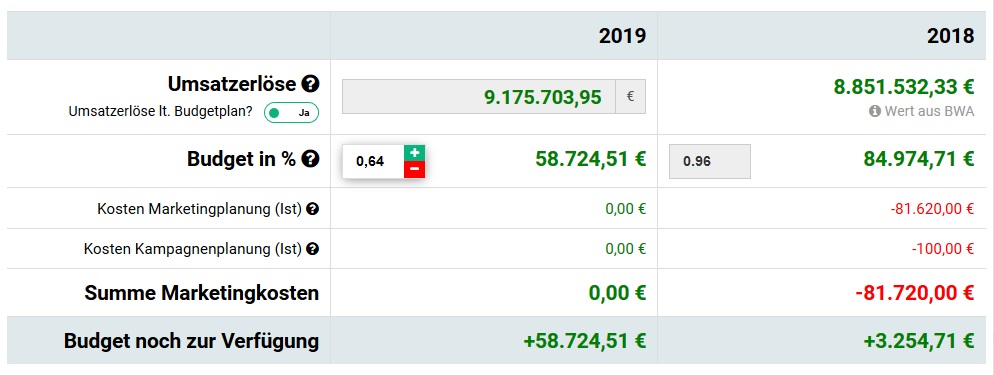Click the remaining 2018 budget +3.254,71 €

(919, 341)
